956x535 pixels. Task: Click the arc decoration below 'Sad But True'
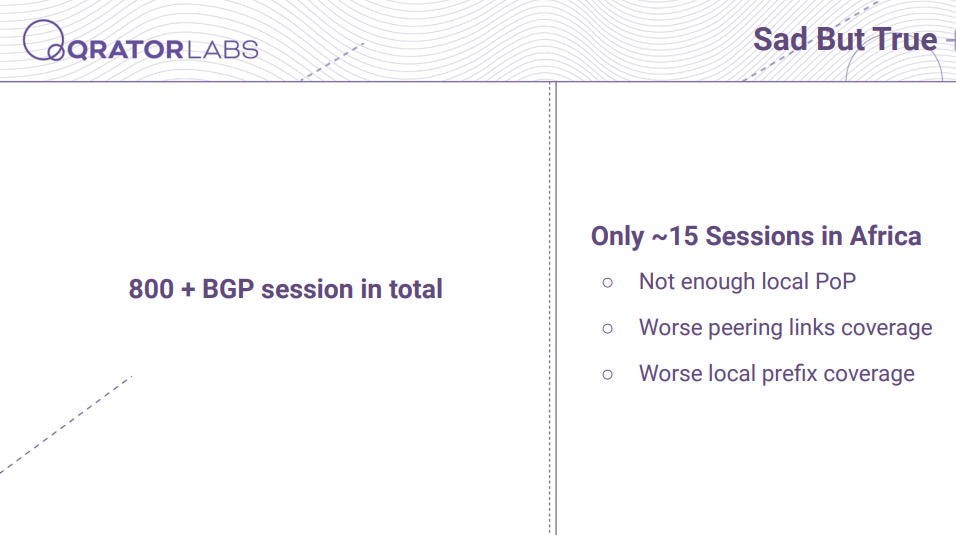point(894,63)
